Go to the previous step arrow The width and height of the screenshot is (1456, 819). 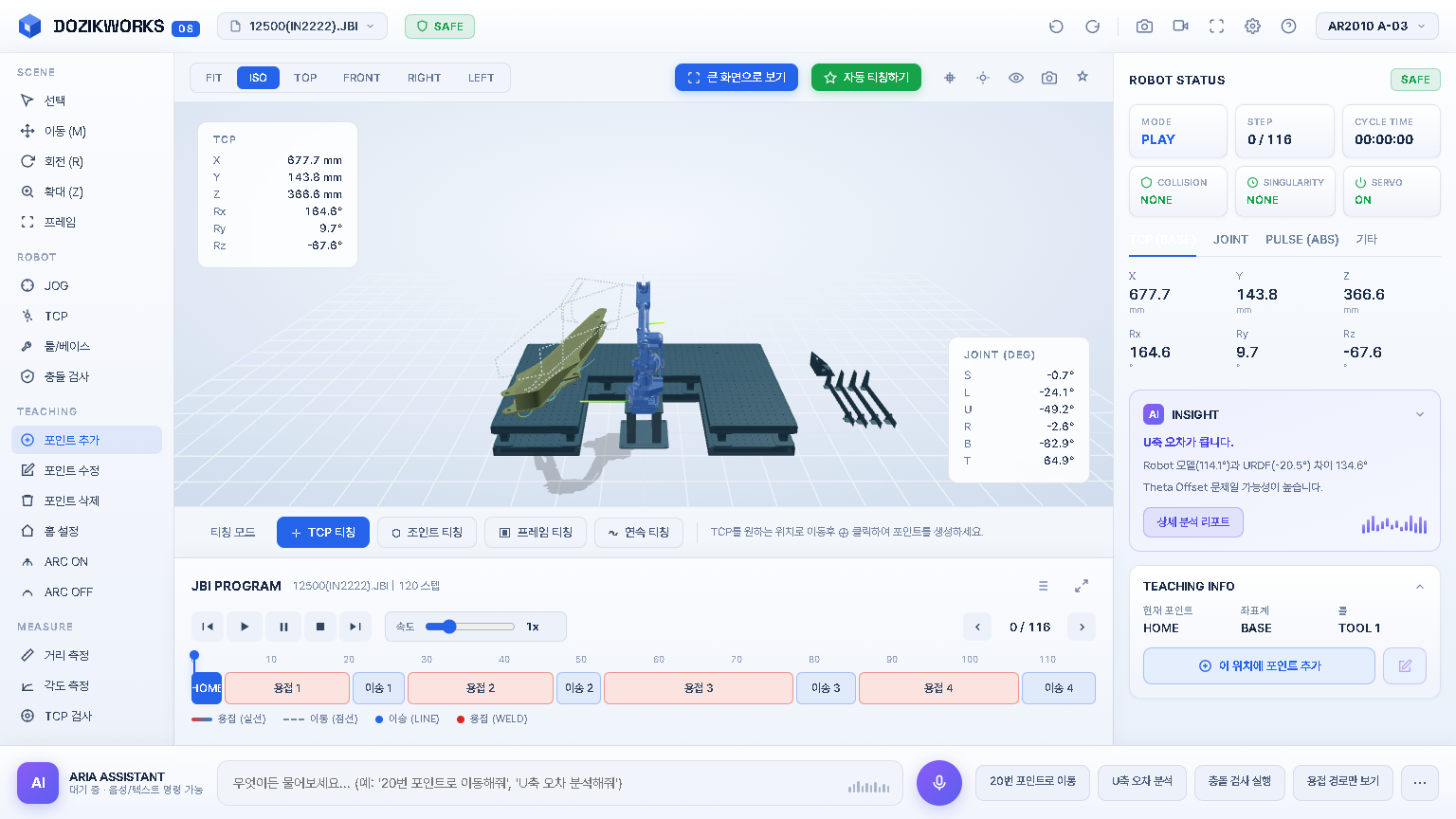[977, 627]
